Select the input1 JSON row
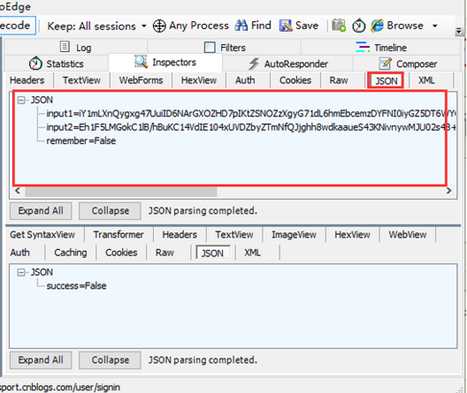Viewport: 467px width, 393px height. coord(251,114)
